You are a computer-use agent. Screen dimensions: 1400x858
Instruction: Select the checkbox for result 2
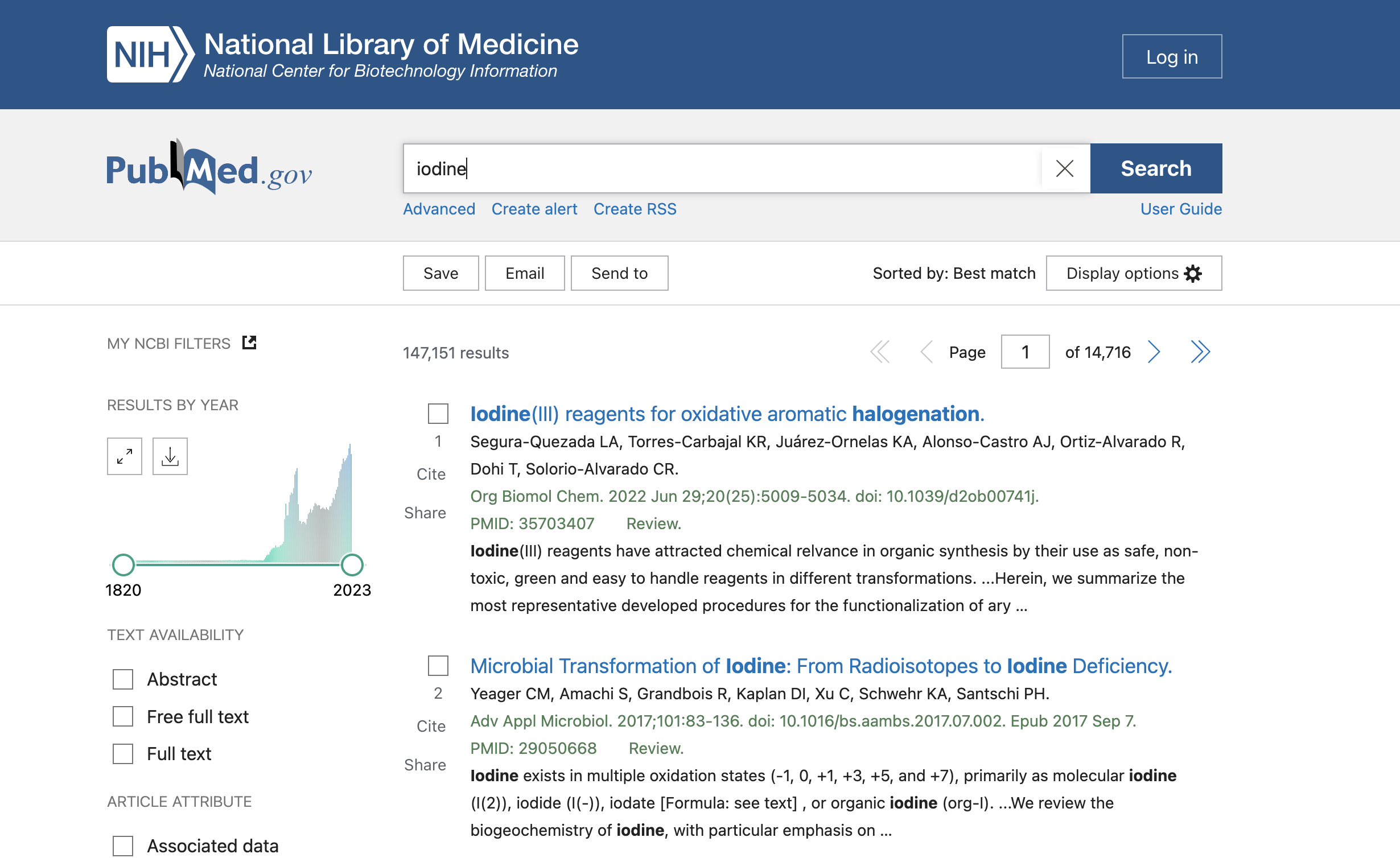coord(438,666)
